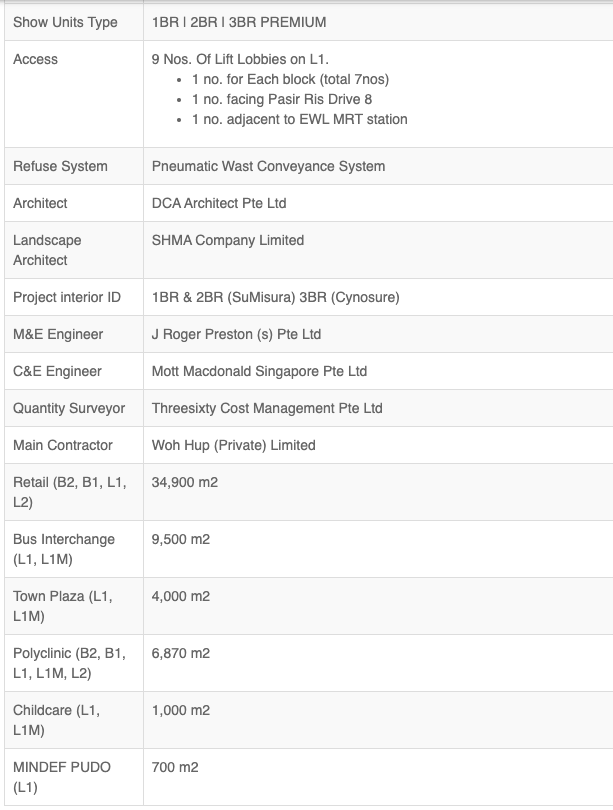Image resolution: width=613 pixels, height=810 pixels.
Task: Click the Refuse System label
Action: (60, 166)
